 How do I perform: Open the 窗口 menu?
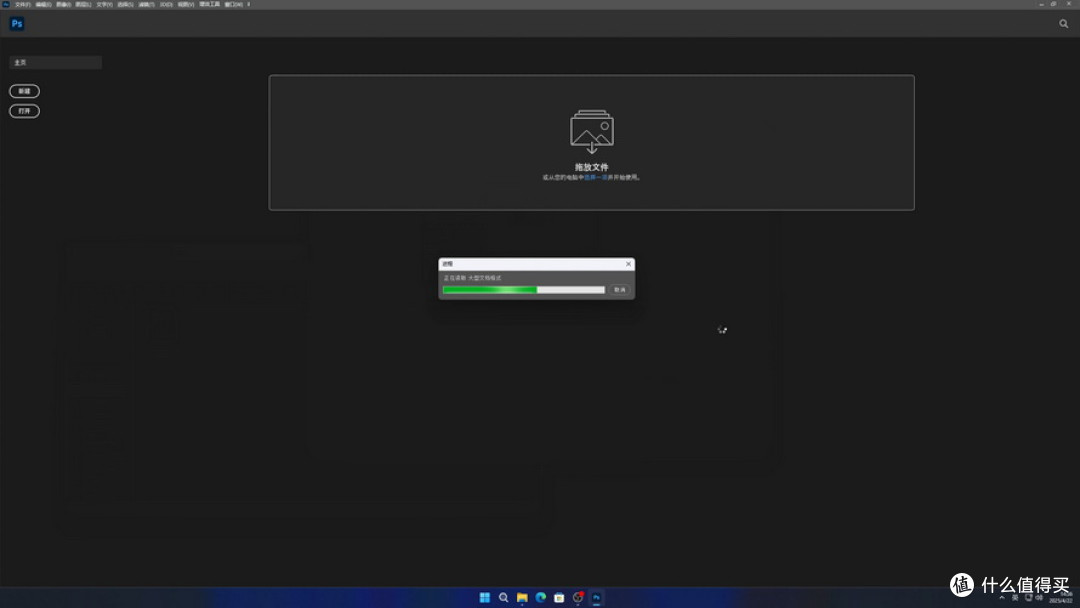pyautogui.click(x=233, y=4)
